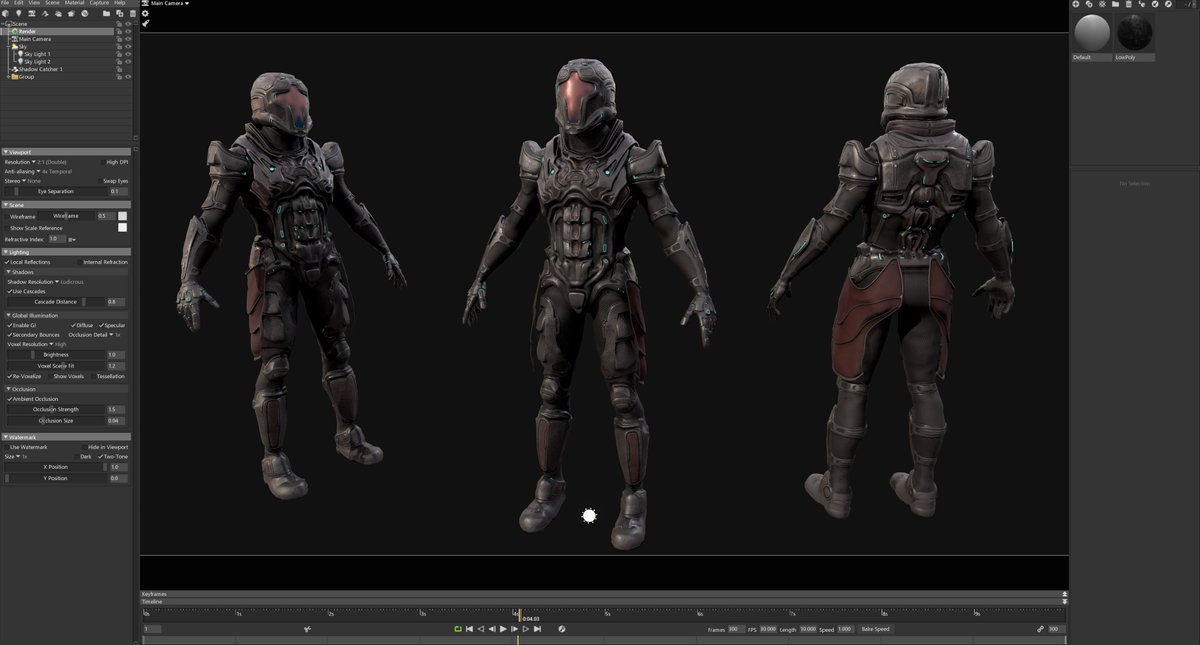Screen dimensions: 1200x645
Task: Click the add shadow catcher icon
Action: 45,13
